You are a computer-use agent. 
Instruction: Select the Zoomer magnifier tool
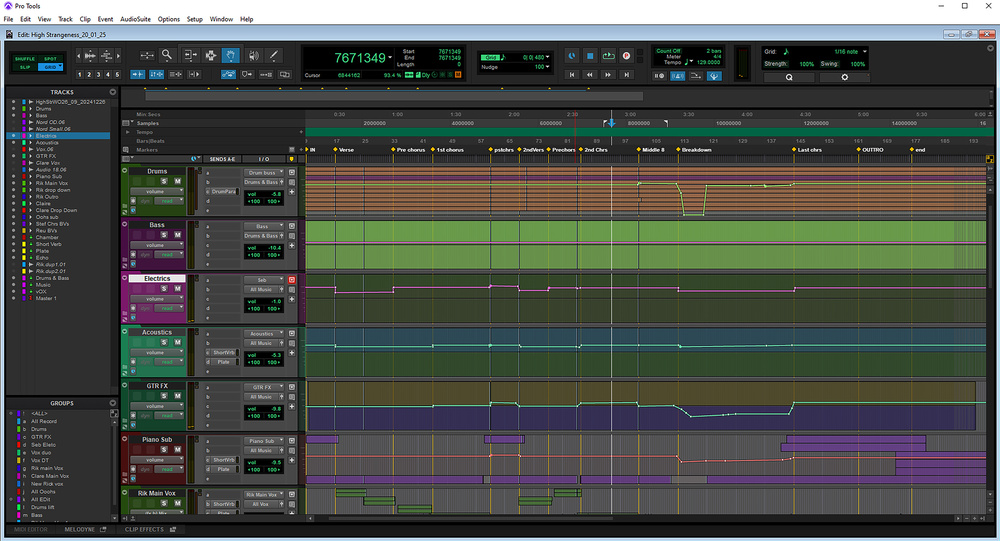pyautogui.click(x=168, y=55)
